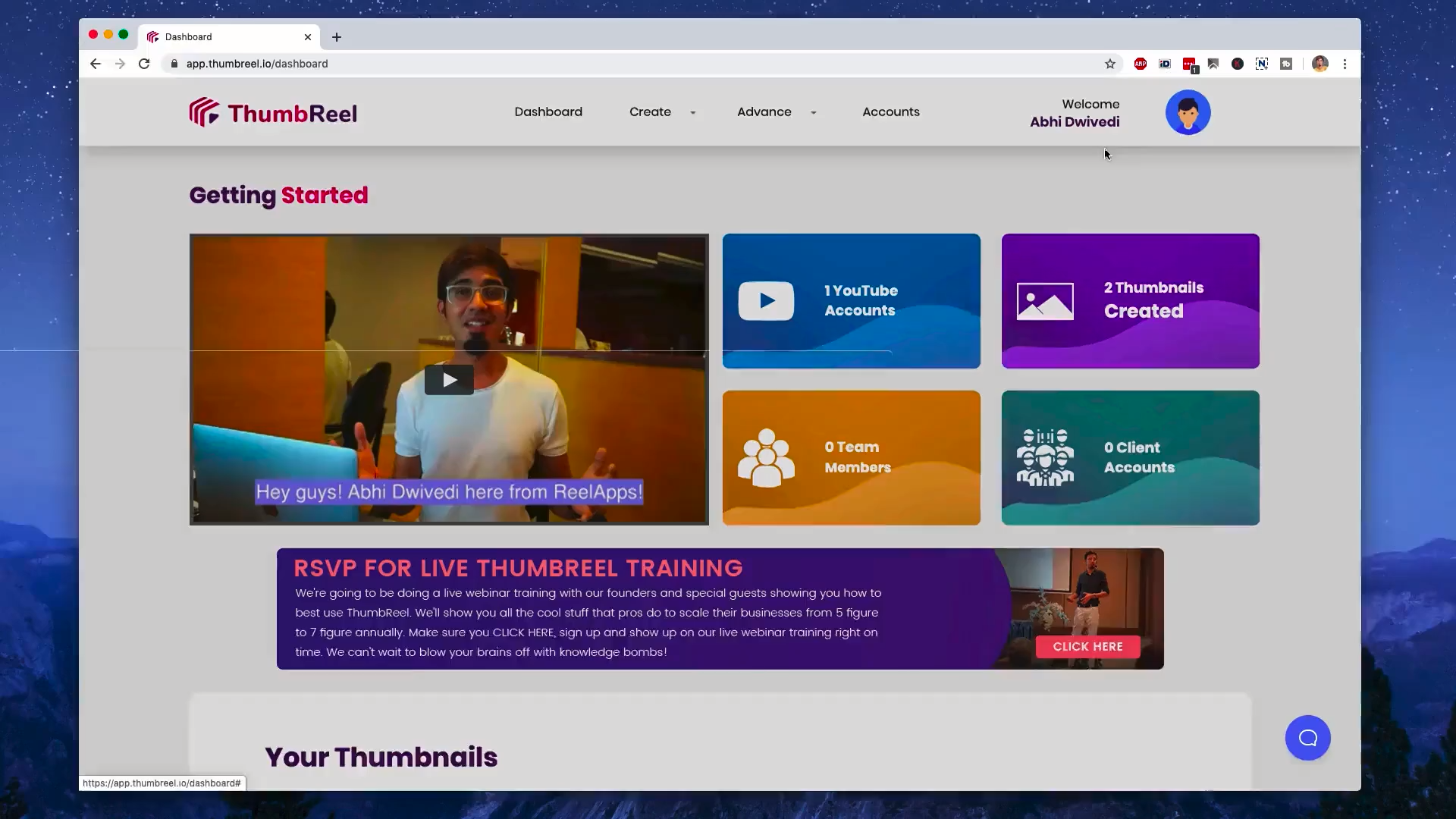The height and width of the screenshot is (819, 1456).
Task: Click the ThumbReel logo
Action: coord(273,112)
